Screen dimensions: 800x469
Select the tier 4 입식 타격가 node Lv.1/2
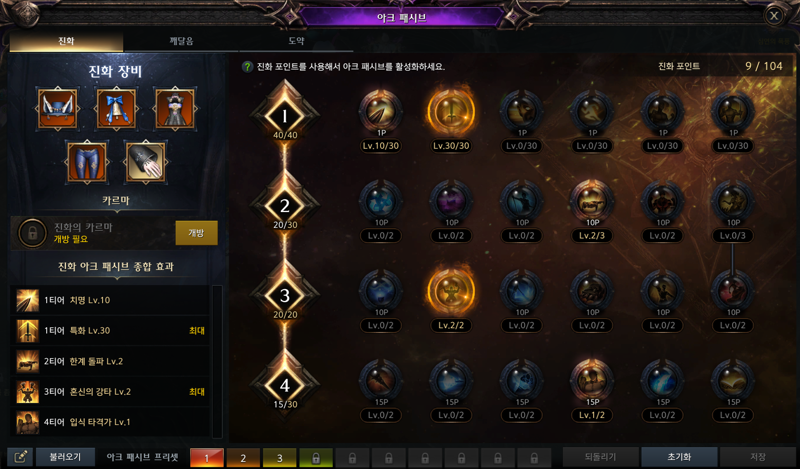click(592, 381)
